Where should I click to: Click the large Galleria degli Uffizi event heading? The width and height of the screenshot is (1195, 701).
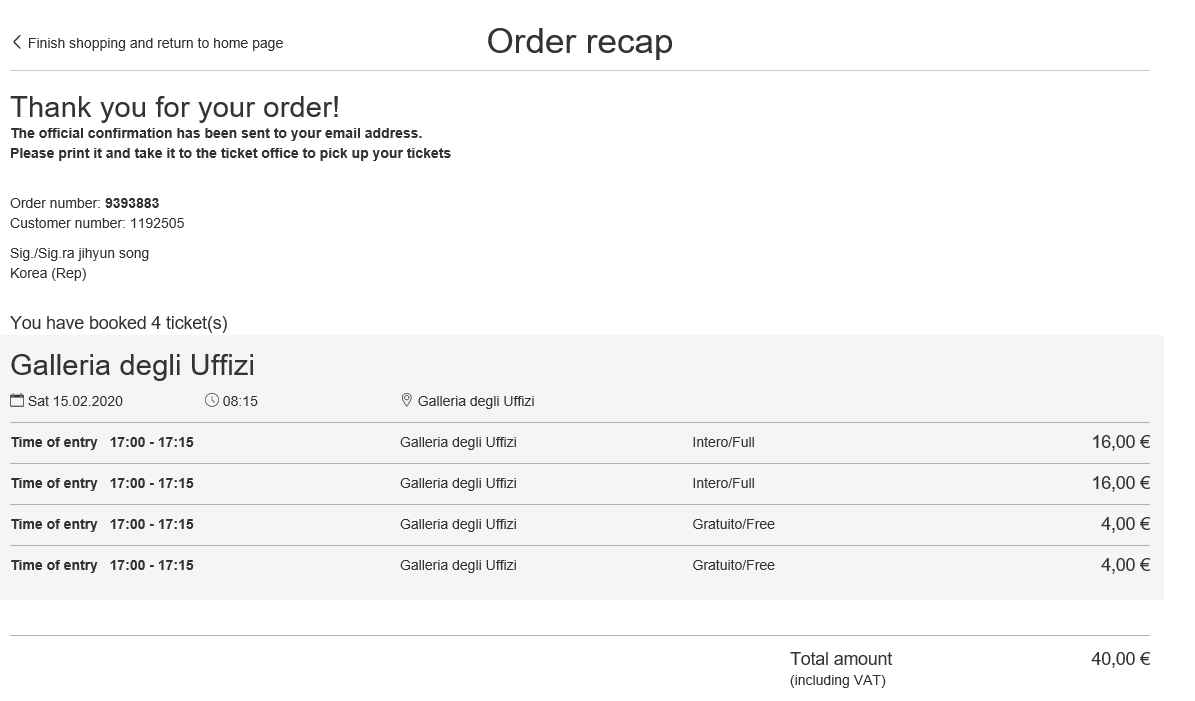132,365
